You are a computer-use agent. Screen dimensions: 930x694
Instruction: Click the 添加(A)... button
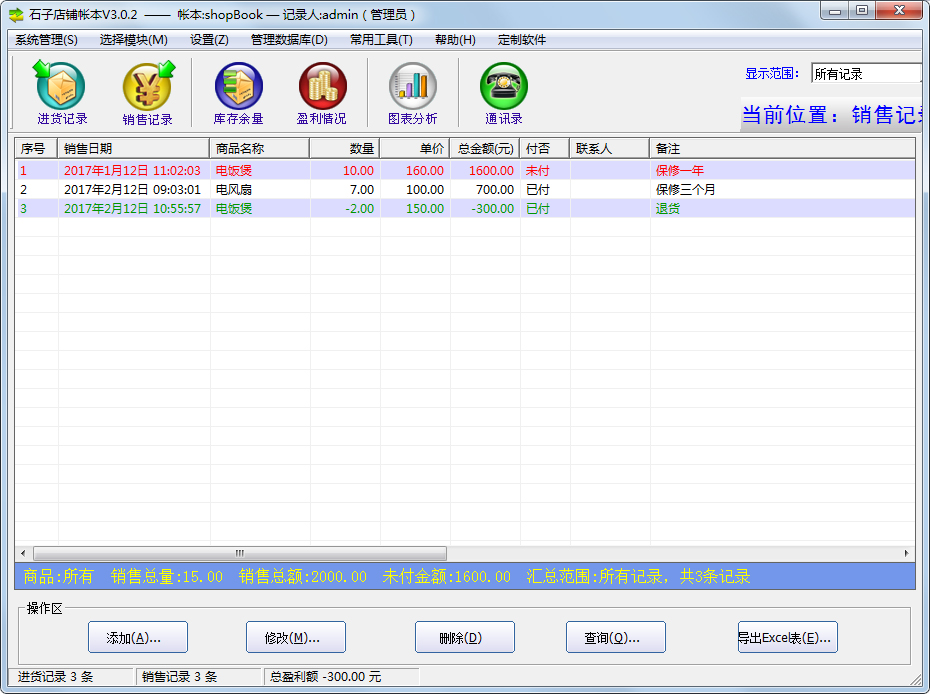point(138,637)
